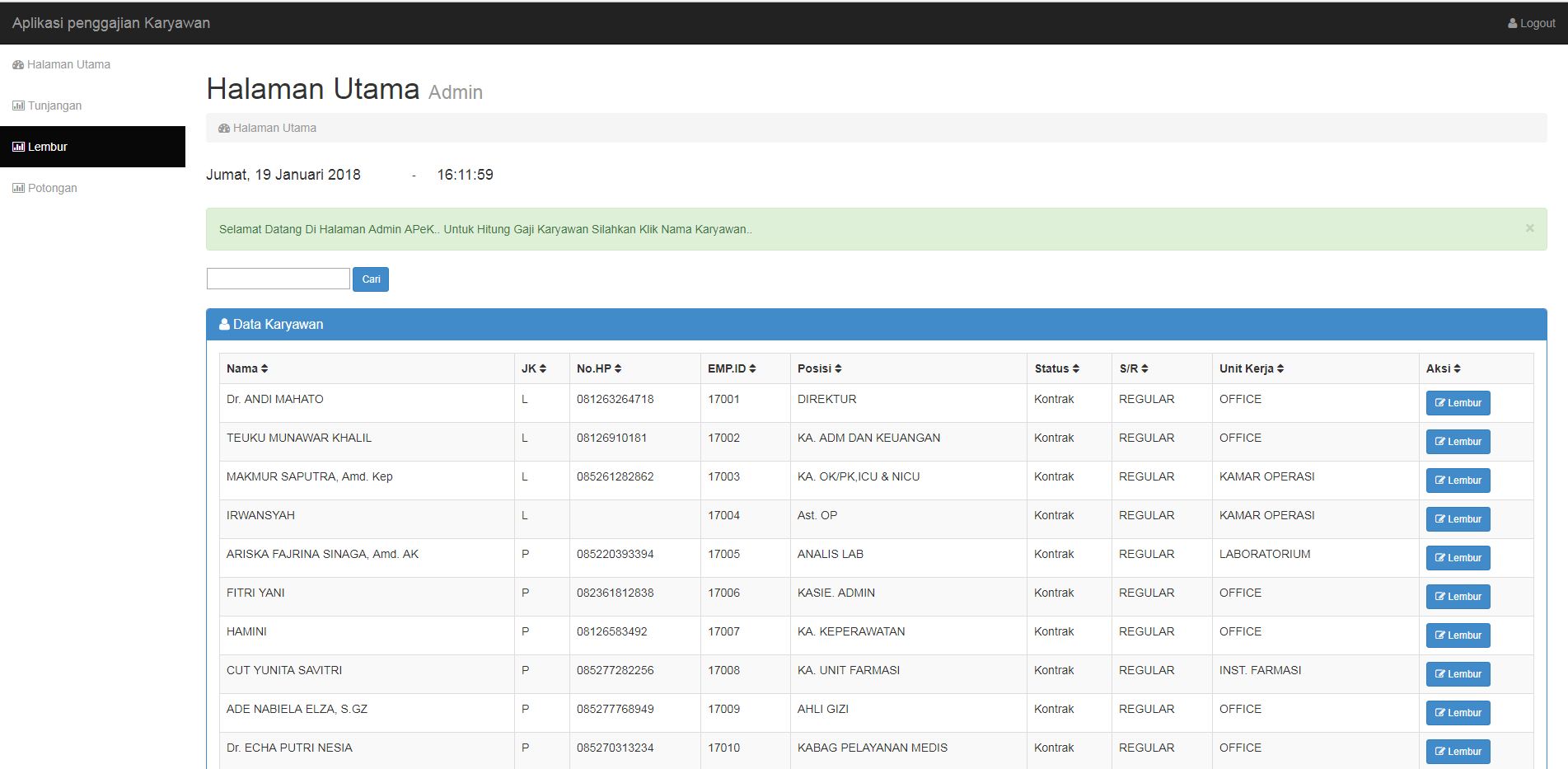The width and height of the screenshot is (1568, 769).
Task: Click the clock time 16:11:59
Action: pyautogui.click(x=465, y=175)
